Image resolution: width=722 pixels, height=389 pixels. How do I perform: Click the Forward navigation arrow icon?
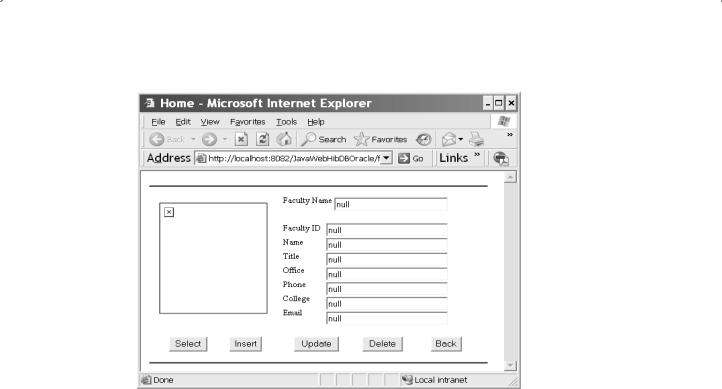pos(209,139)
